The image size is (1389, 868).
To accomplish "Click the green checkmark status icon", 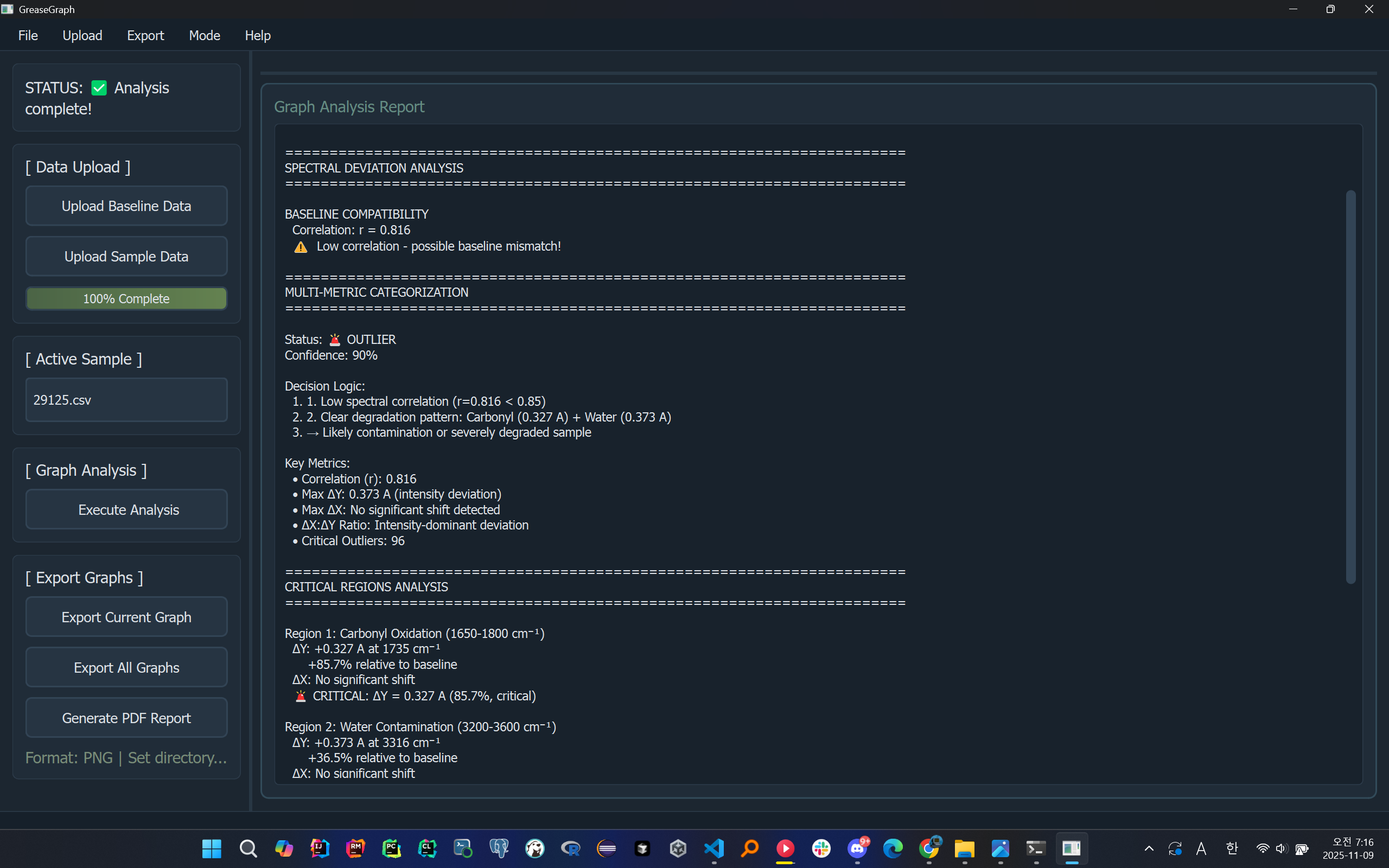I will [99, 88].
